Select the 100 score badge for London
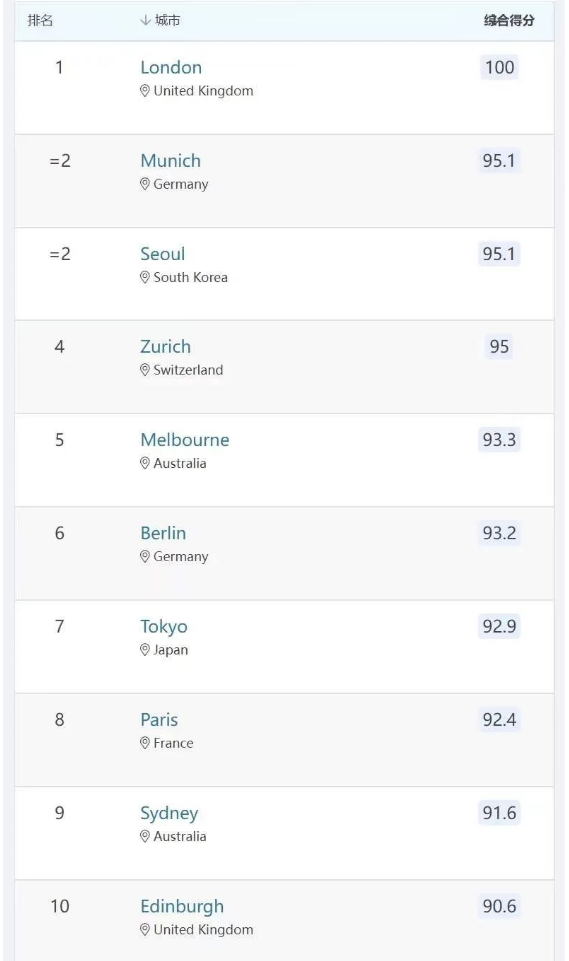Screen dimensions: 569x961 click(500, 67)
